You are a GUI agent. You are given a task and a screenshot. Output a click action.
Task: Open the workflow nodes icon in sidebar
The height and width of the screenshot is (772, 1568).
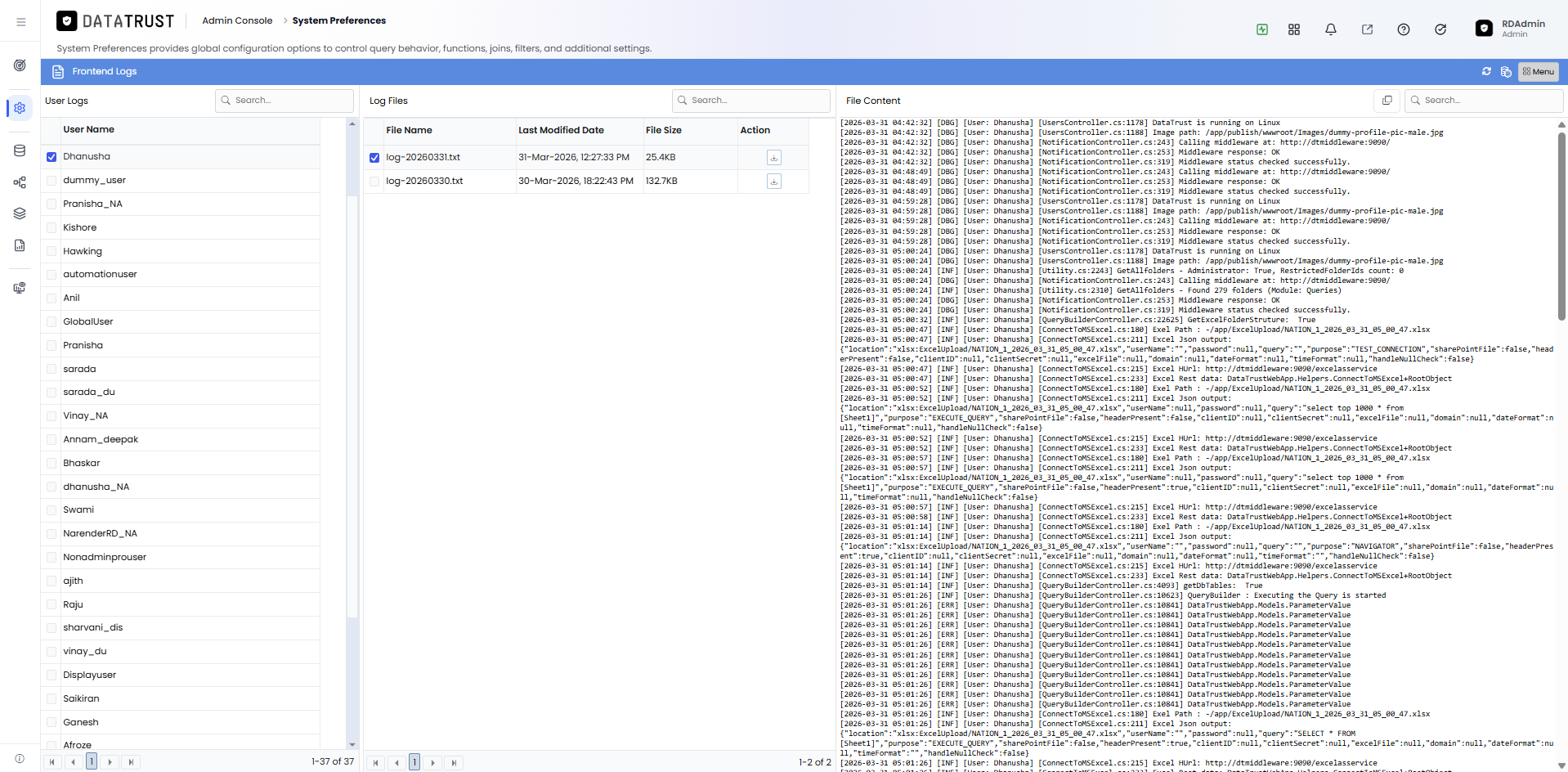tap(20, 182)
